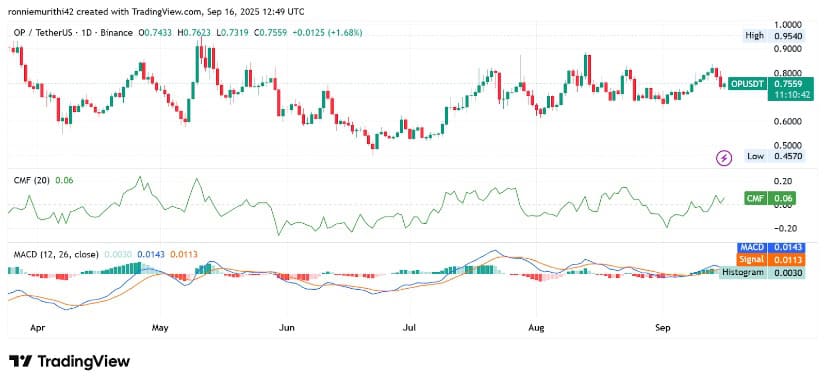
Task: Click the Sep label on time axis
Action: tap(663, 328)
